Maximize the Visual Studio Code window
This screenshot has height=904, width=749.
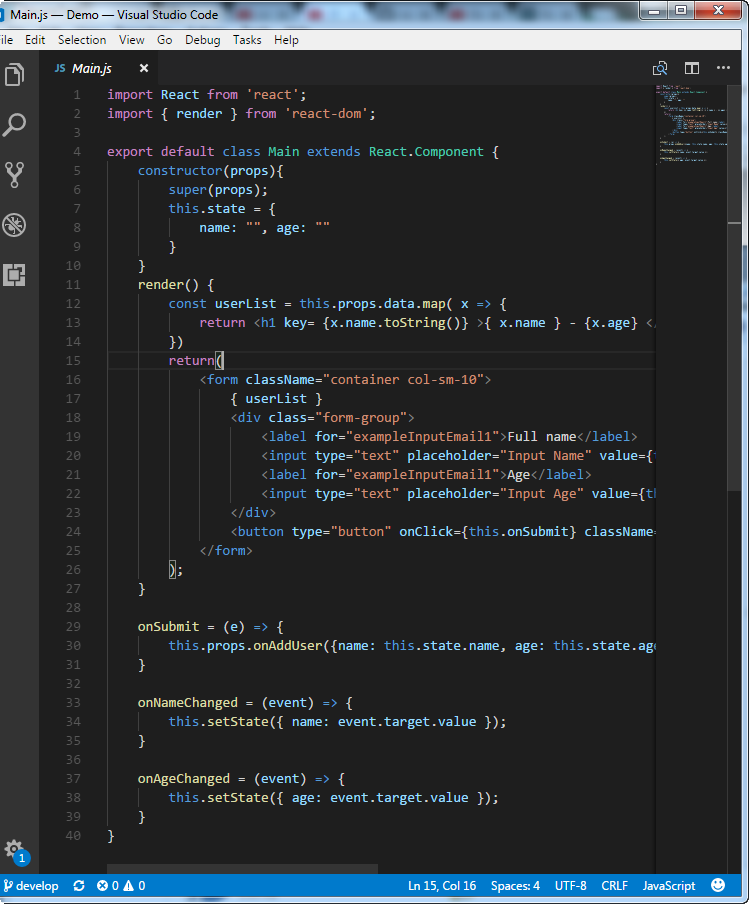coord(681,10)
